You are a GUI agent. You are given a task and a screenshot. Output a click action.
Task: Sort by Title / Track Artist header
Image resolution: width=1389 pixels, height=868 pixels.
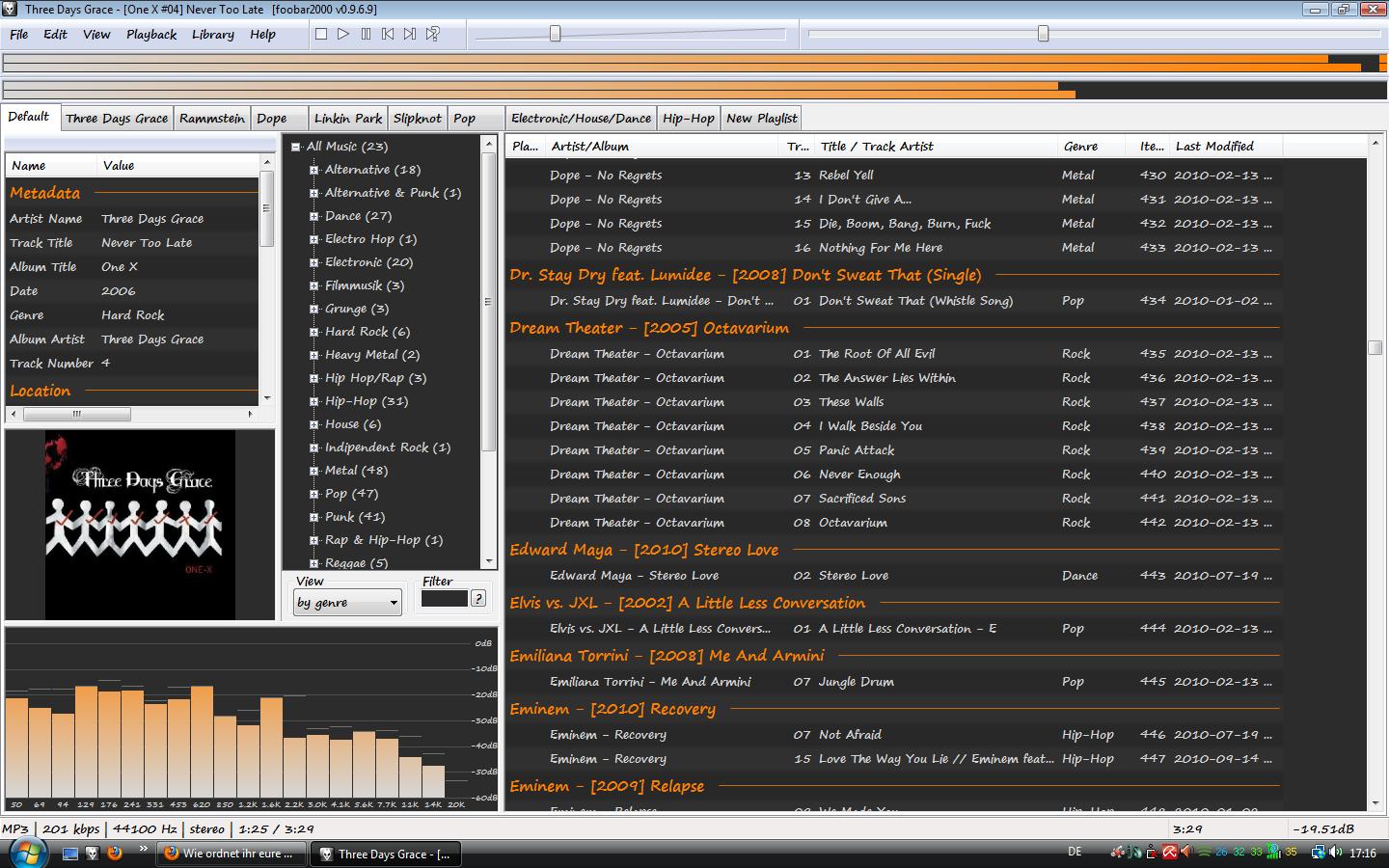pyautogui.click(x=936, y=147)
